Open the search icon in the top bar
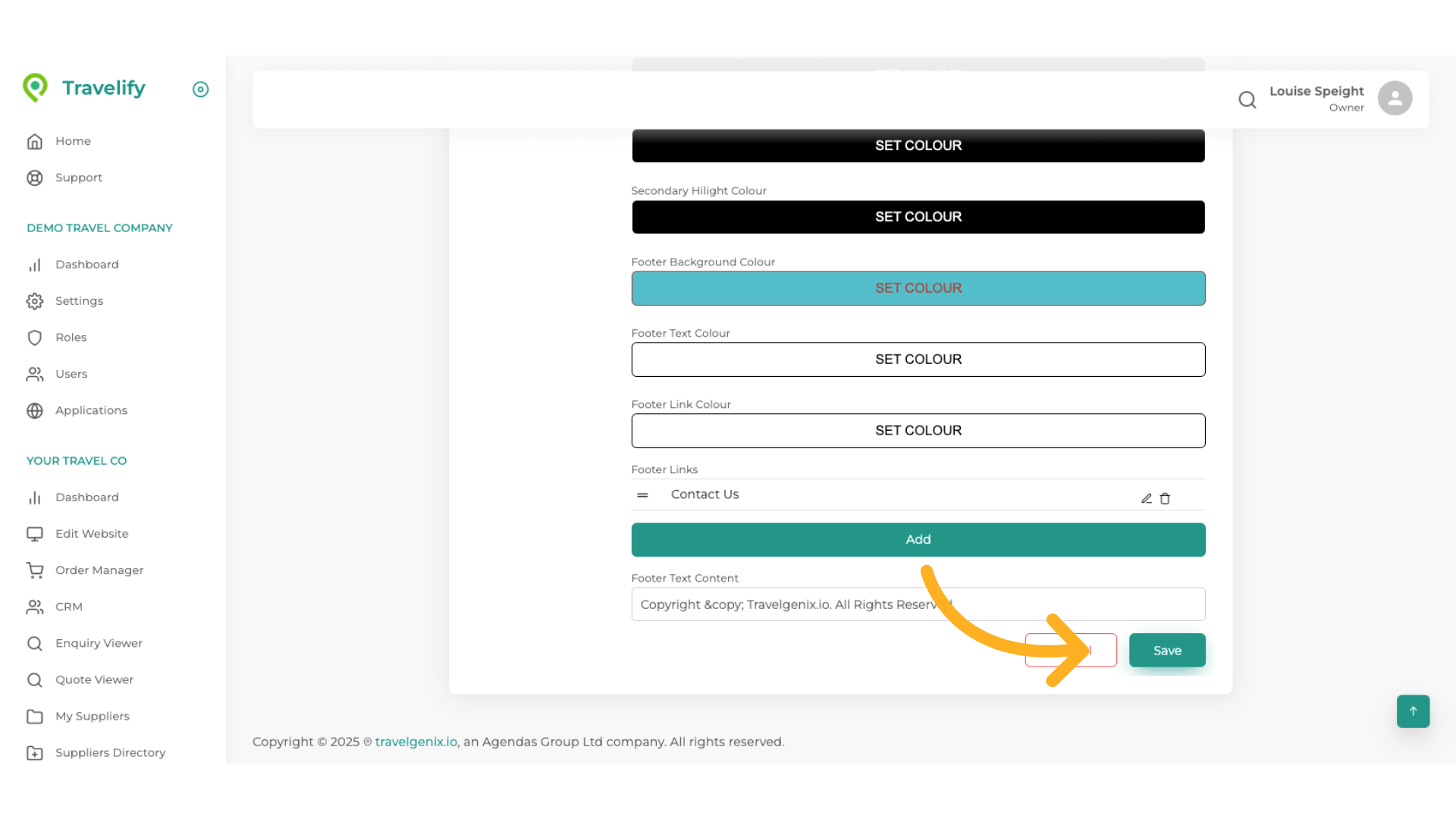The height and width of the screenshot is (819, 1456). (1247, 99)
